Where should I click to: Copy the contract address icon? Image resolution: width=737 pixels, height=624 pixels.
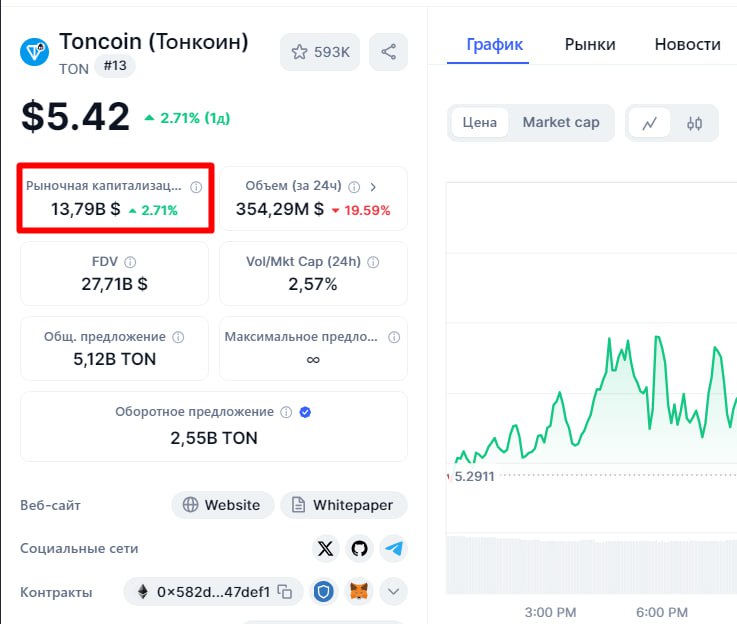pyautogui.click(x=285, y=592)
